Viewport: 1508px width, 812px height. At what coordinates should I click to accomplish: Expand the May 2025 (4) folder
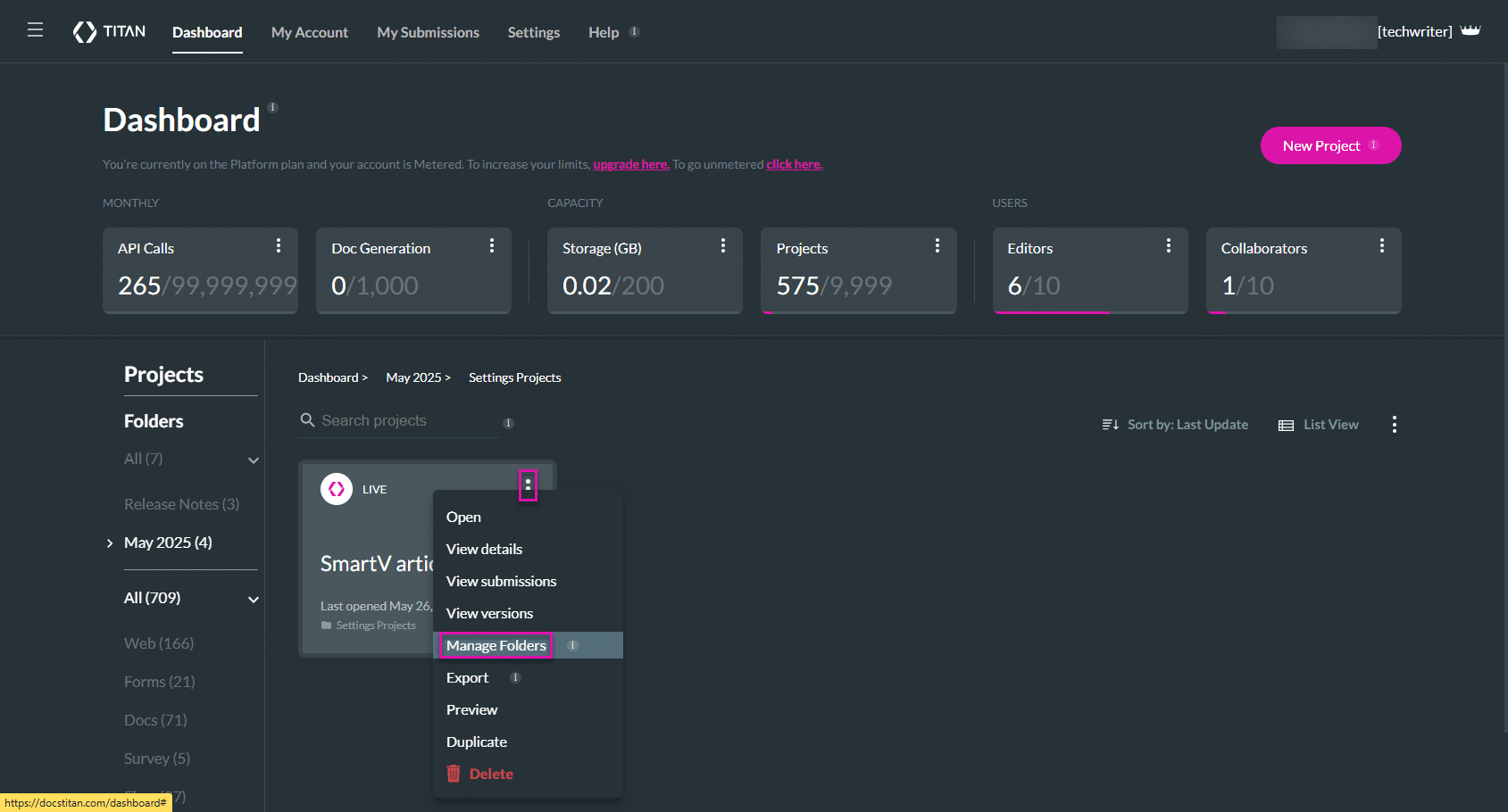110,543
